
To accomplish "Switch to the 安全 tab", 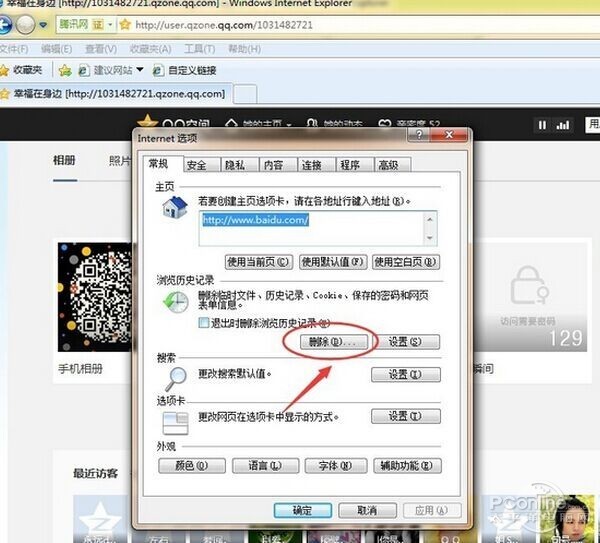I will [x=196, y=165].
